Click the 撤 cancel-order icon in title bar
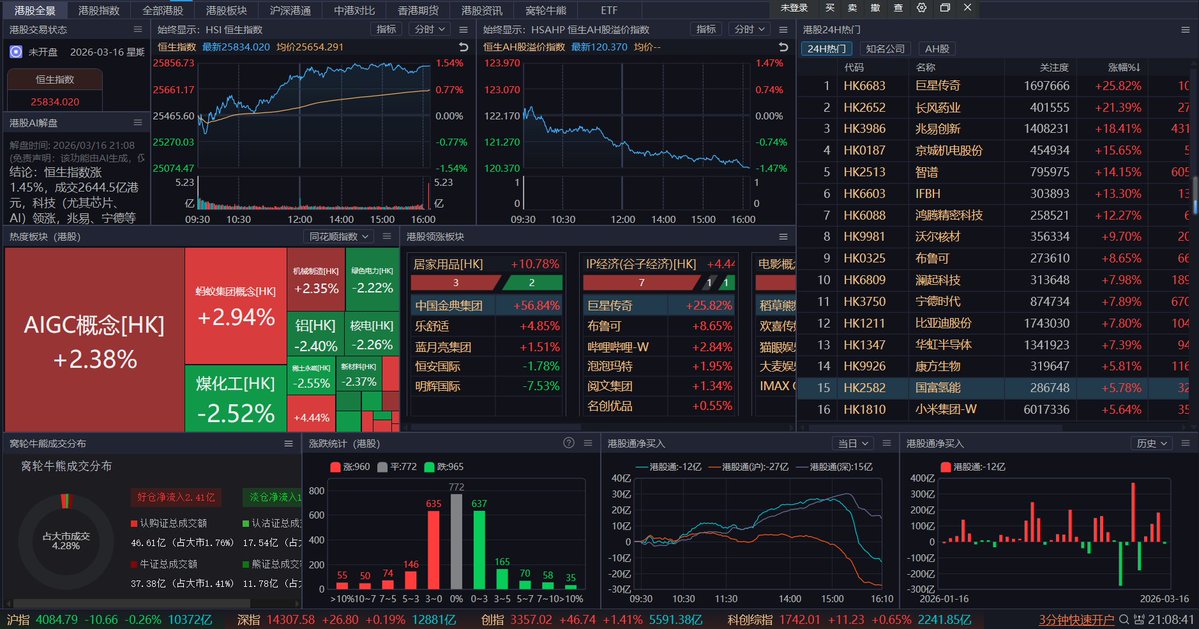This screenshot has width=1199, height=629. [876, 8]
